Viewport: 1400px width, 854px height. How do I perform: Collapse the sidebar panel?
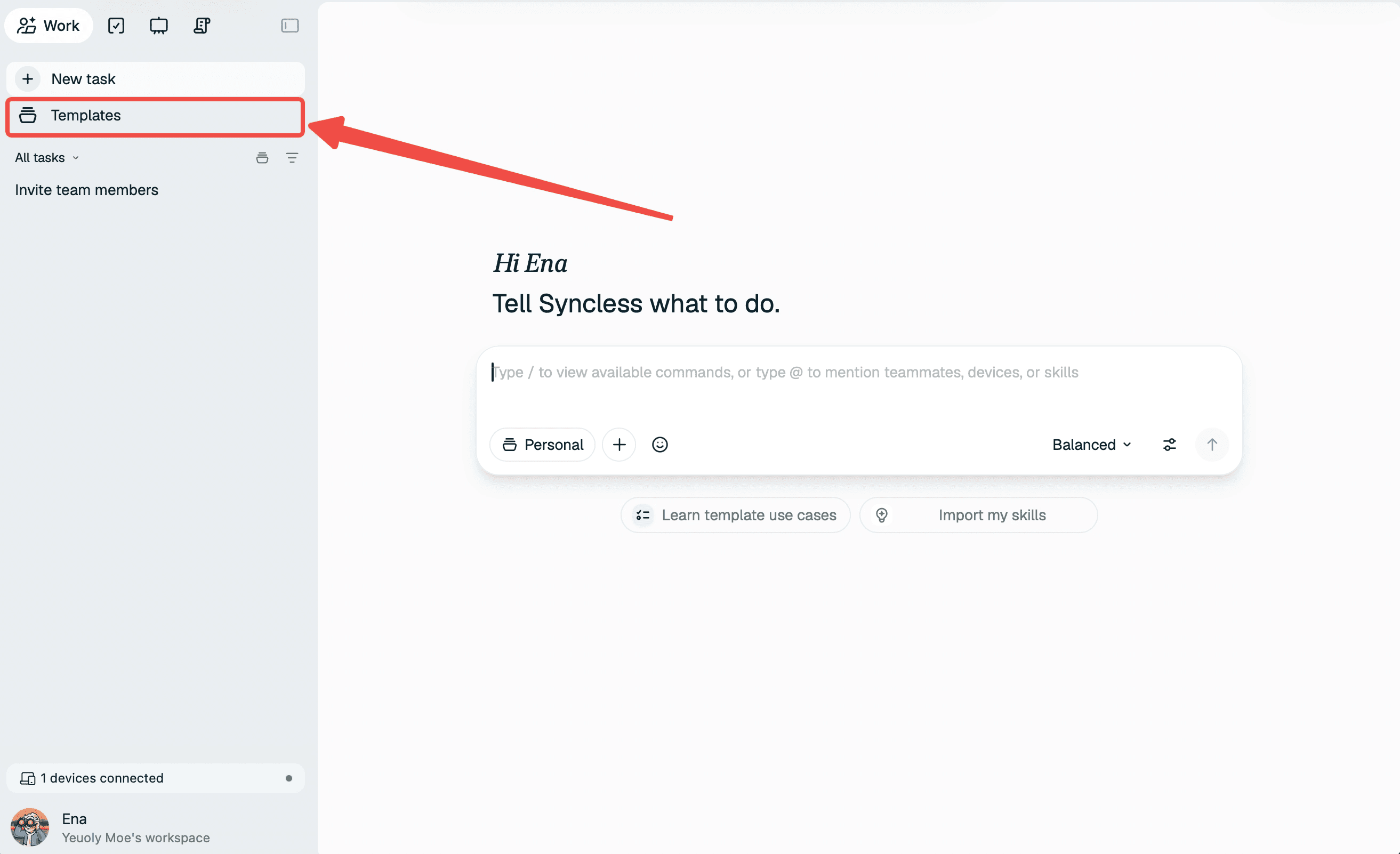(x=290, y=26)
